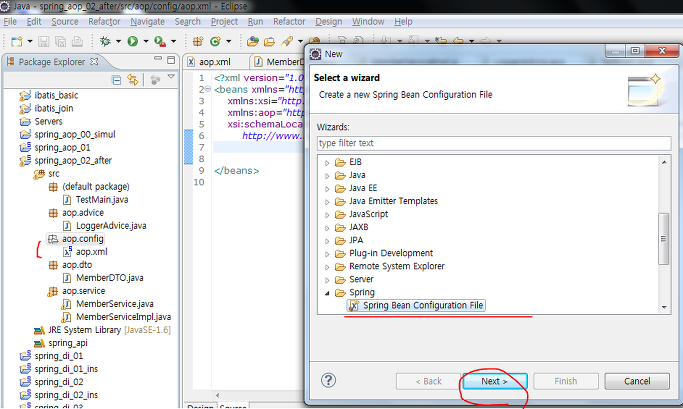Click the wizard list scroll-up arrow
The height and width of the screenshot is (409, 683).
click(x=664, y=162)
